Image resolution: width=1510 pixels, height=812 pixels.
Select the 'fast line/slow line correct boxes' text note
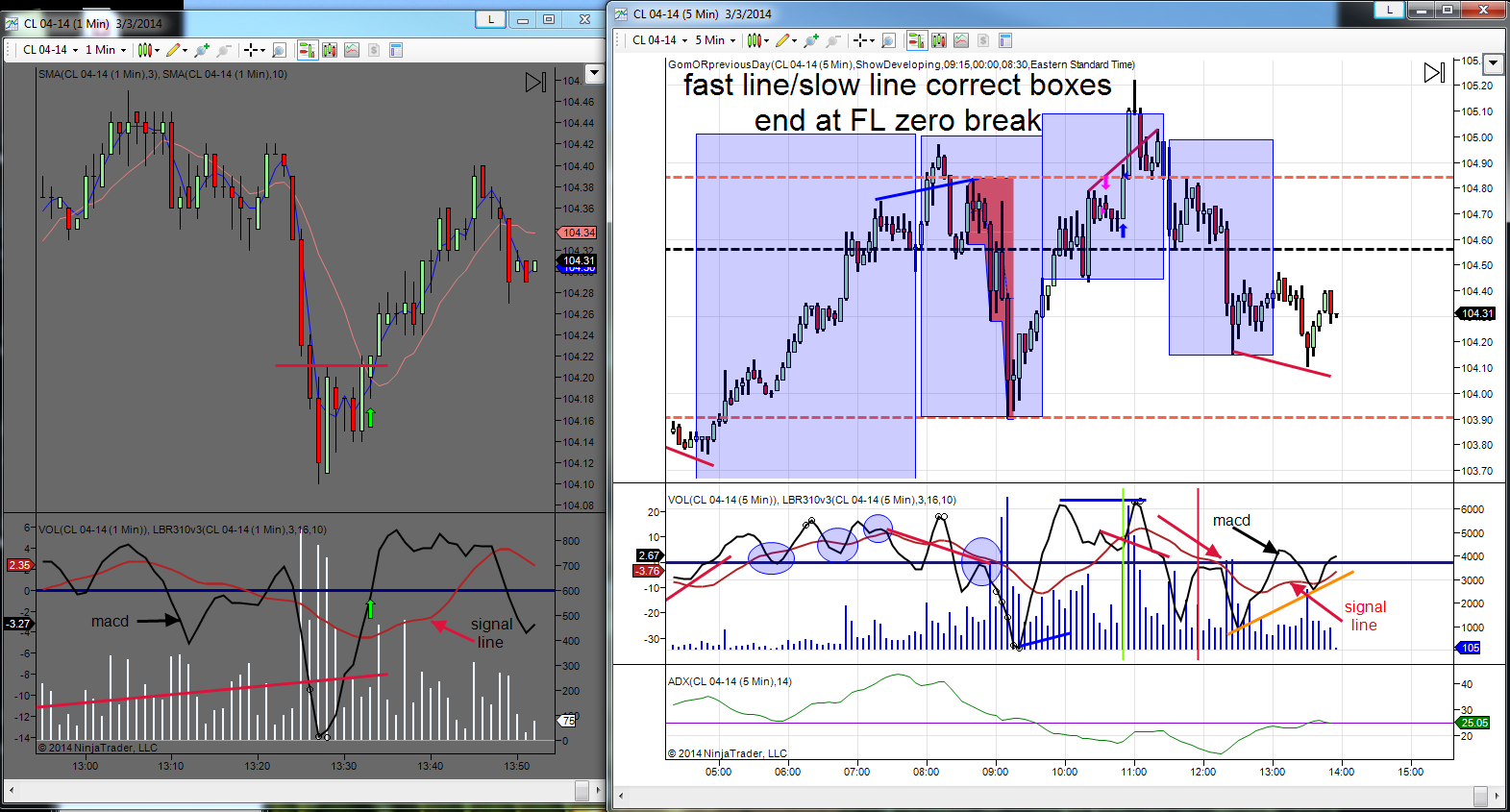pos(898,85)
